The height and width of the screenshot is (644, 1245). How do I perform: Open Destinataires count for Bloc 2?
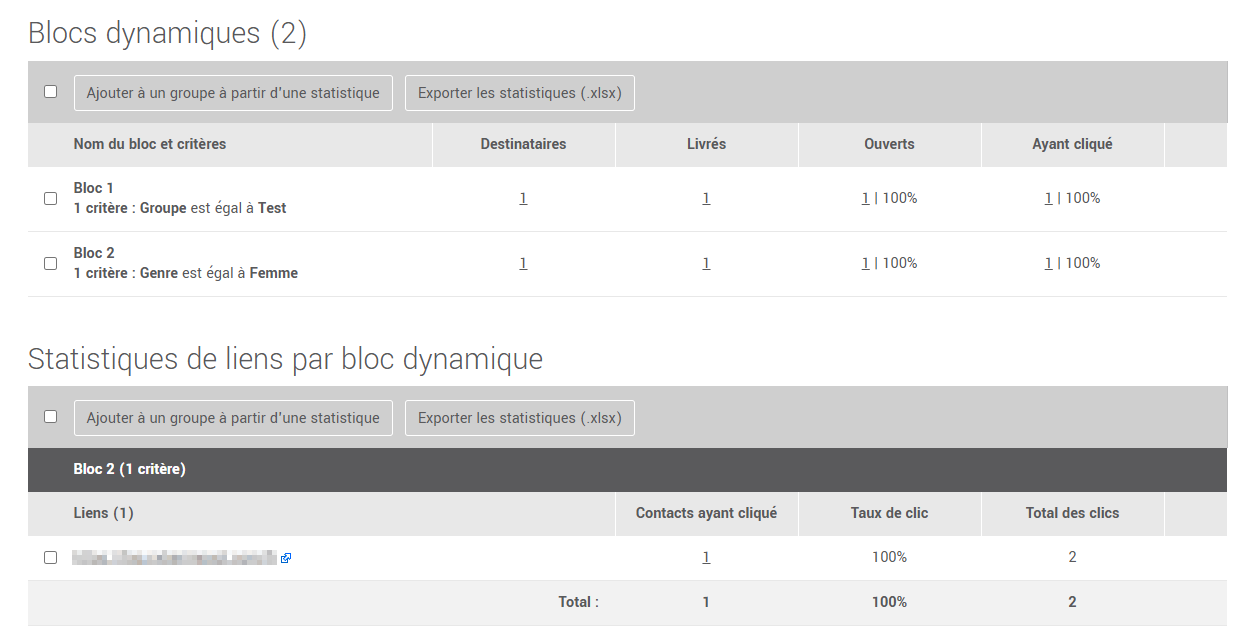click(523, 263)
